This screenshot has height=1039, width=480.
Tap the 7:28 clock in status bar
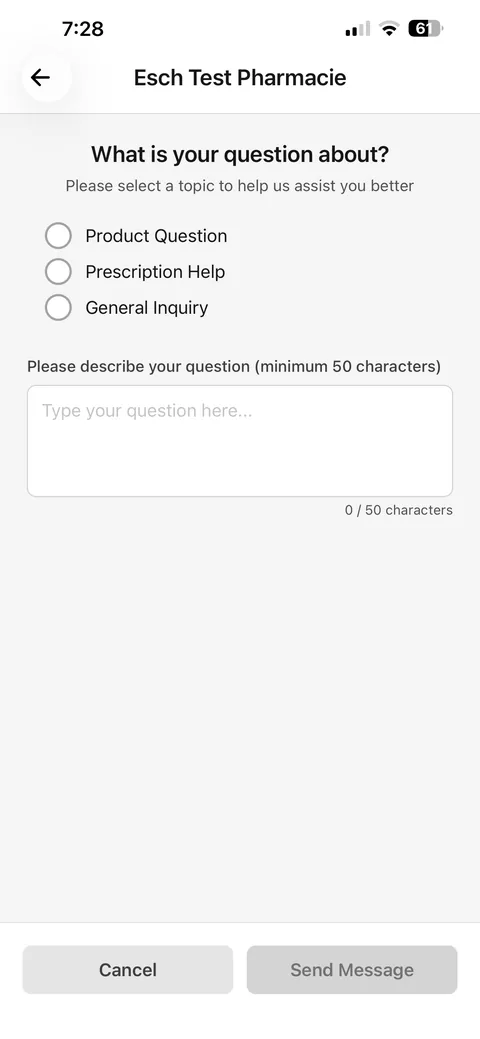point(83,28)
